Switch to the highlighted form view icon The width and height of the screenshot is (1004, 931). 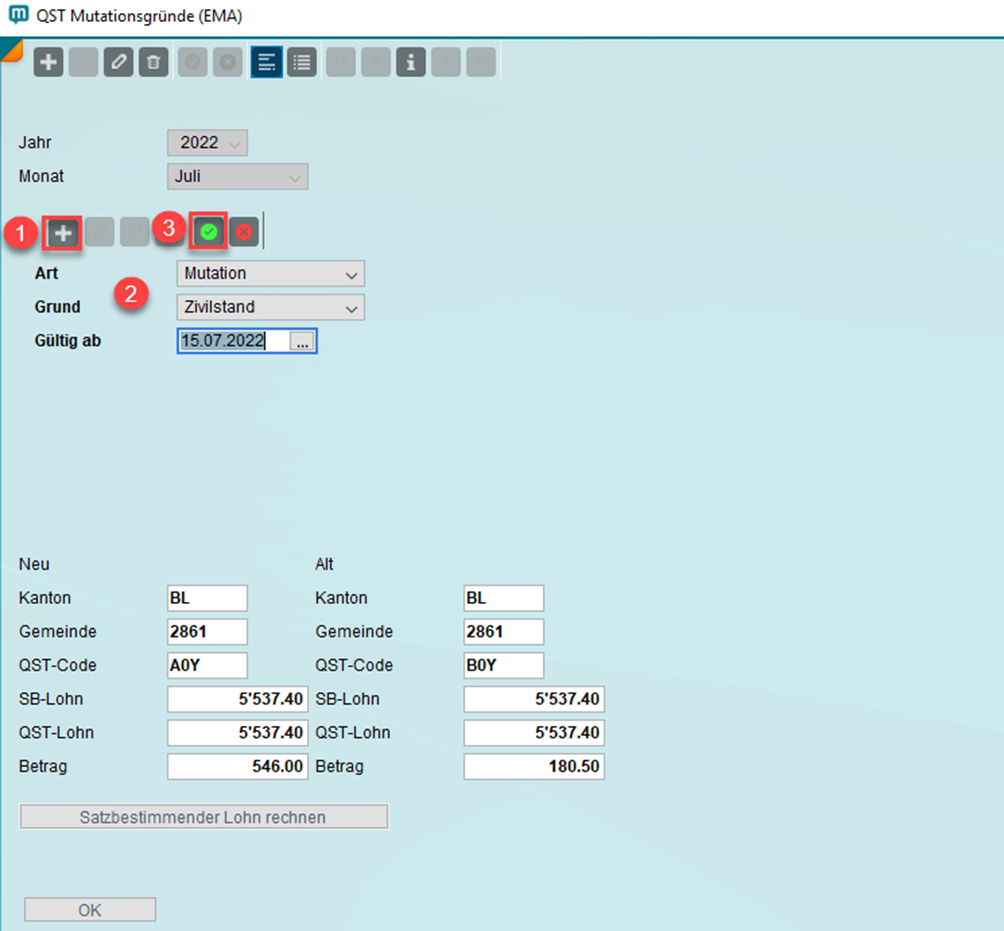(266, 62)
